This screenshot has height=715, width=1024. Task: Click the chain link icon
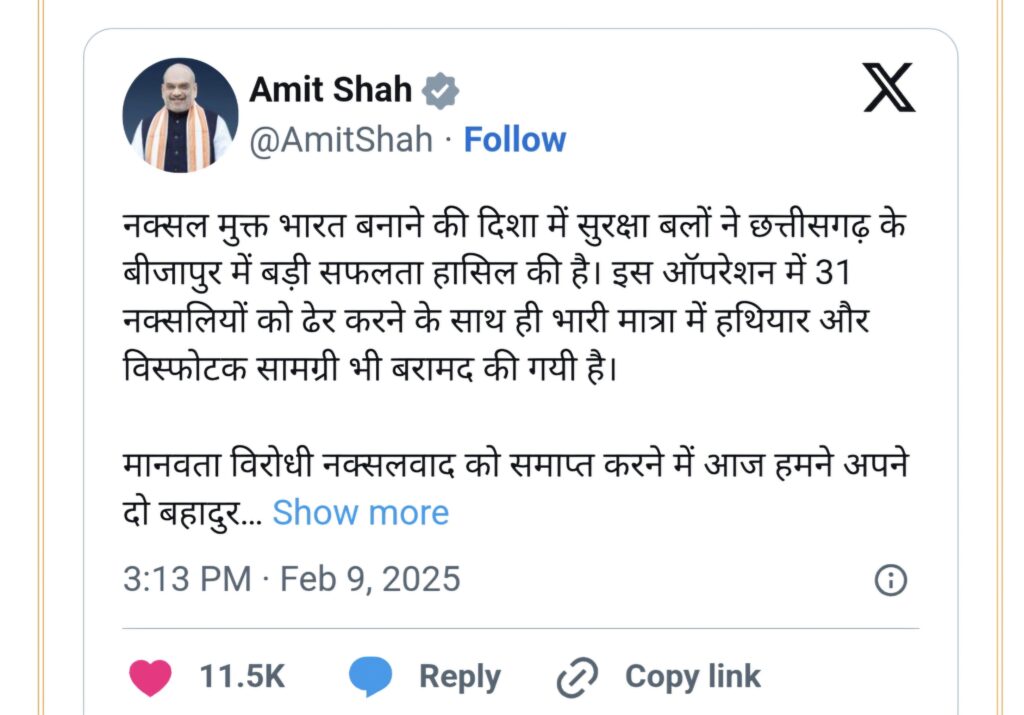(577, 678)
